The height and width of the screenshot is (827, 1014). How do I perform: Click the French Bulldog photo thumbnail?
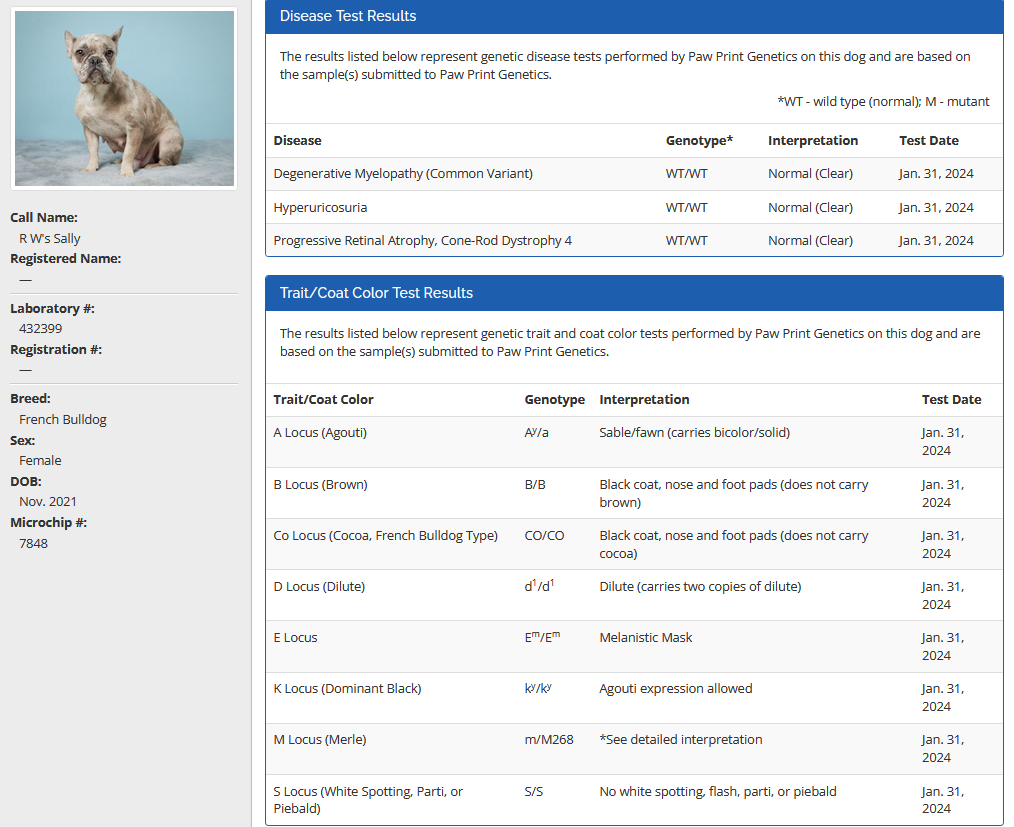pyautogui.click(x=124, y=98)
